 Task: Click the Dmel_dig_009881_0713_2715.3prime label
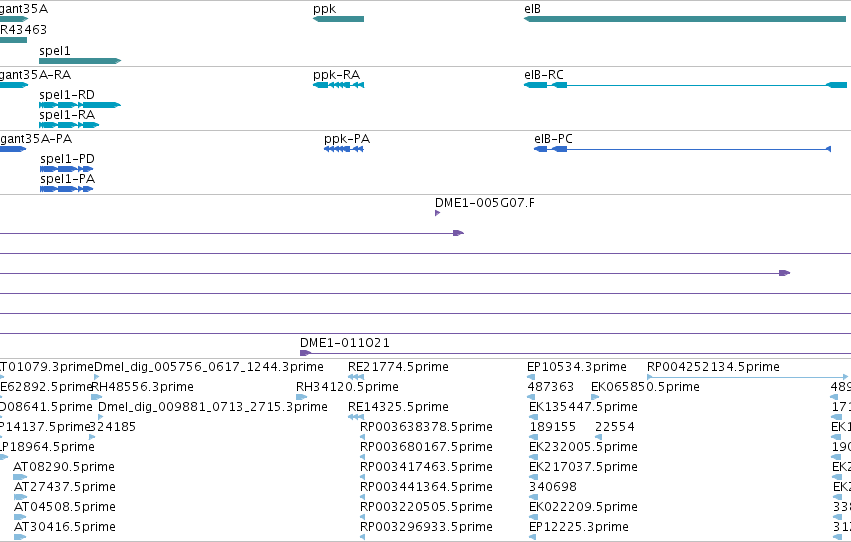click(213, 406)
